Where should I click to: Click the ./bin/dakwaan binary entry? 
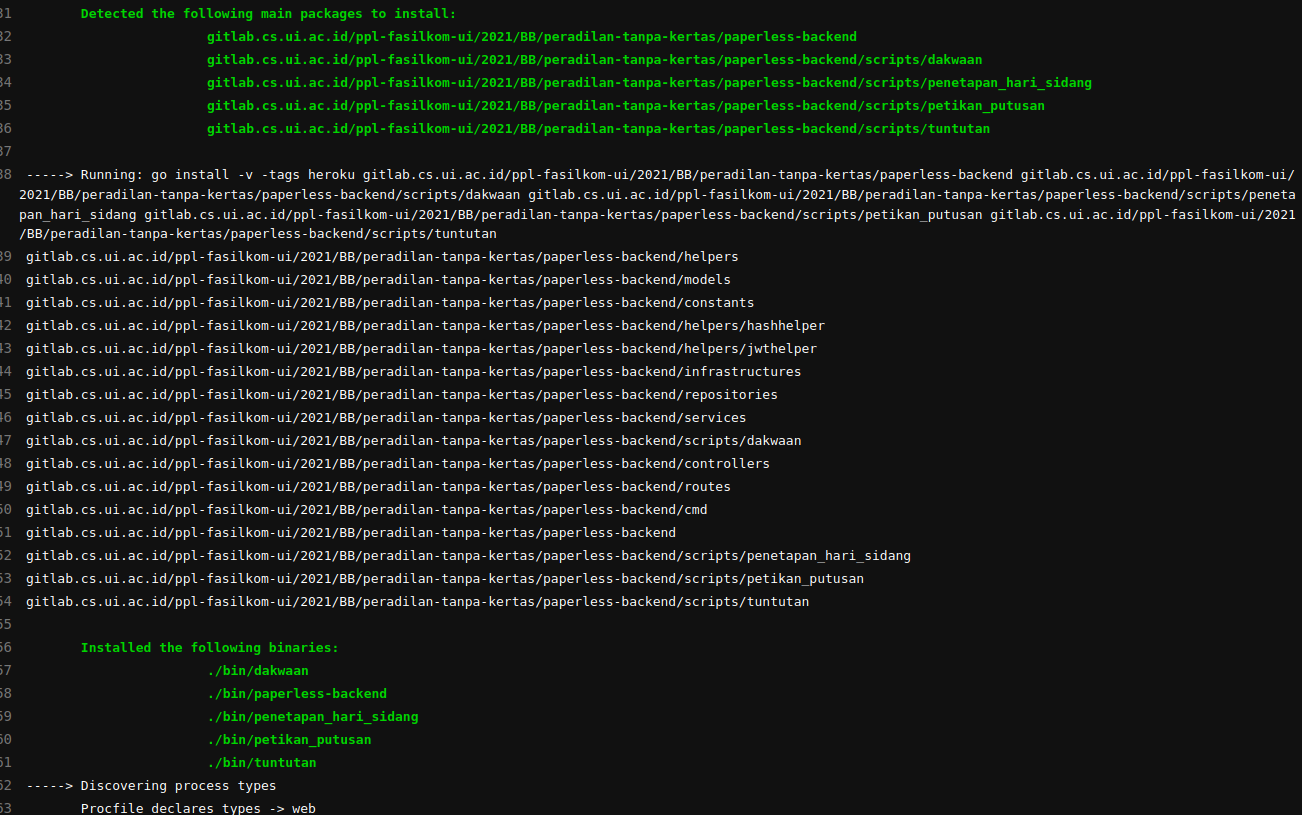258,671
